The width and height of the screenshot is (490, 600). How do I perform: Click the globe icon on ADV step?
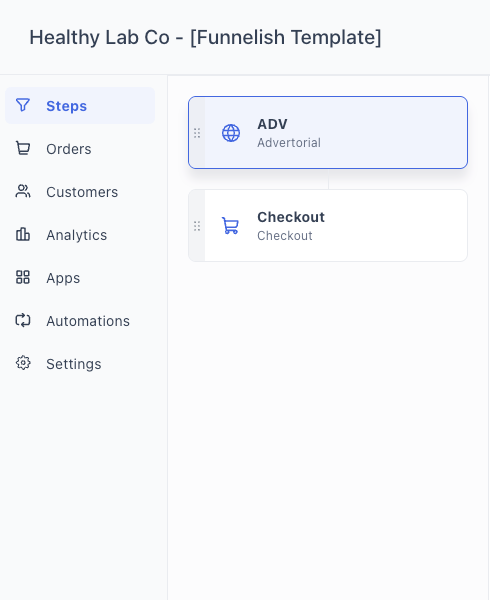231,133
